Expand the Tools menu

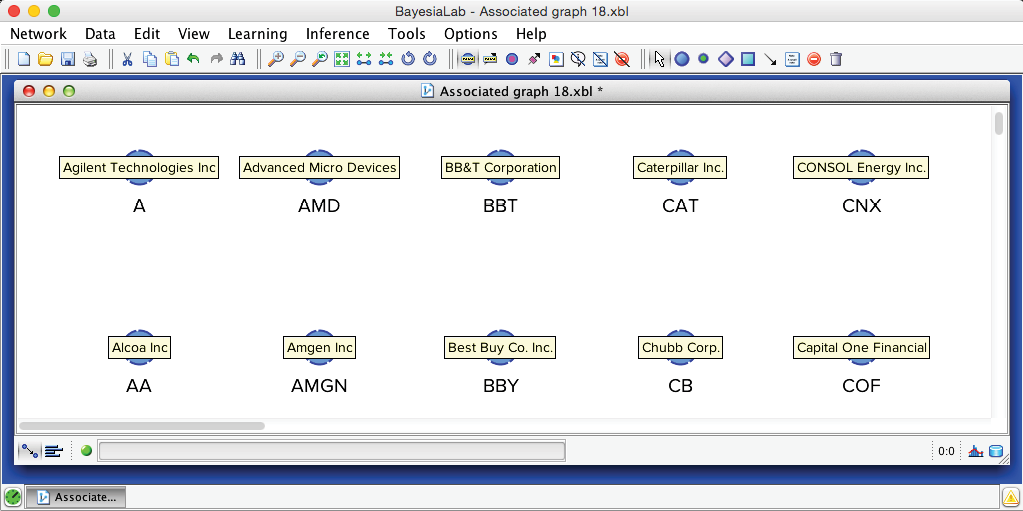coord(406,34)
